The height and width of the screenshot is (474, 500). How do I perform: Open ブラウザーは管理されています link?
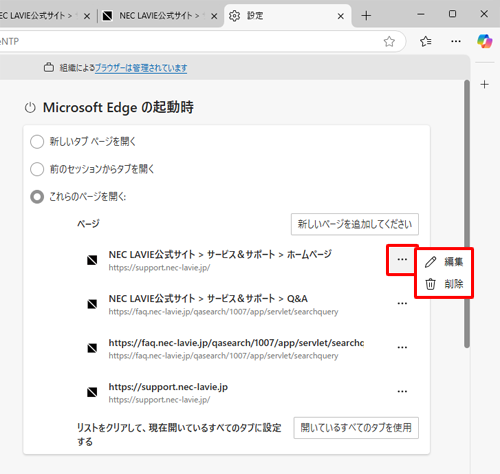[141, 68]
